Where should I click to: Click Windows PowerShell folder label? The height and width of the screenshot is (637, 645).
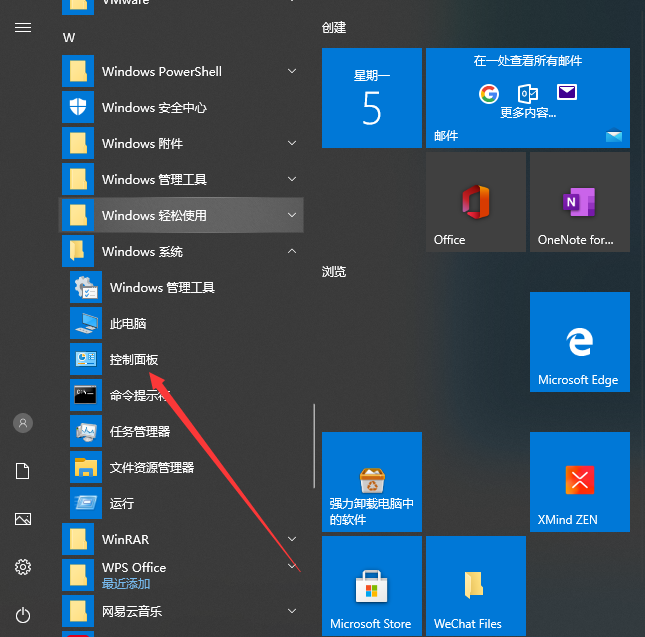162,72
